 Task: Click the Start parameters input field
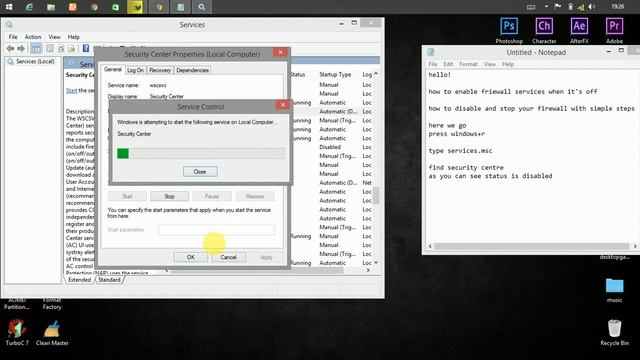click(x=217, y=229)
